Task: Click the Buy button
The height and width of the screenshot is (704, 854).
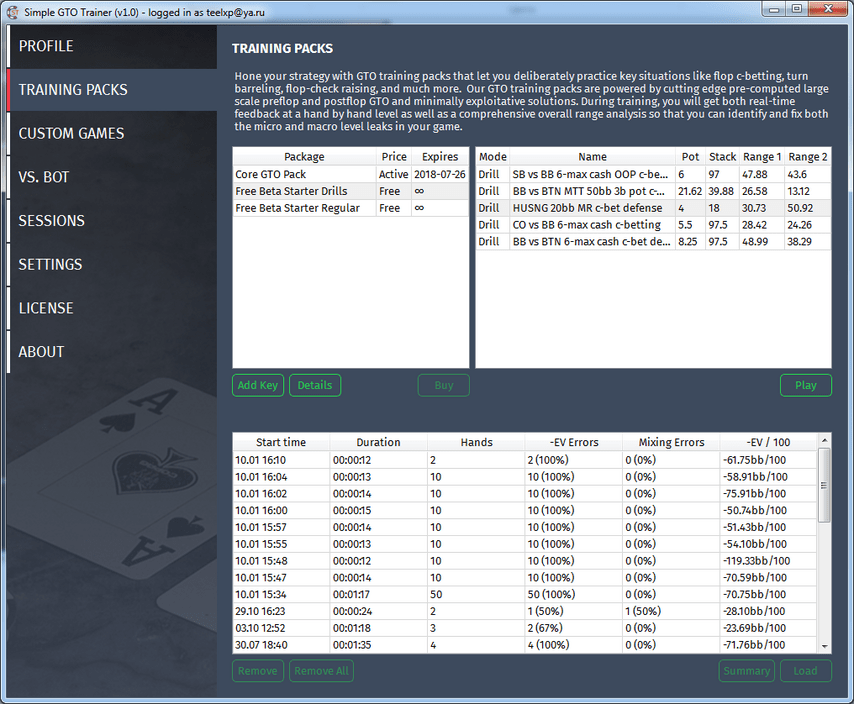Action: pos(443,385)
